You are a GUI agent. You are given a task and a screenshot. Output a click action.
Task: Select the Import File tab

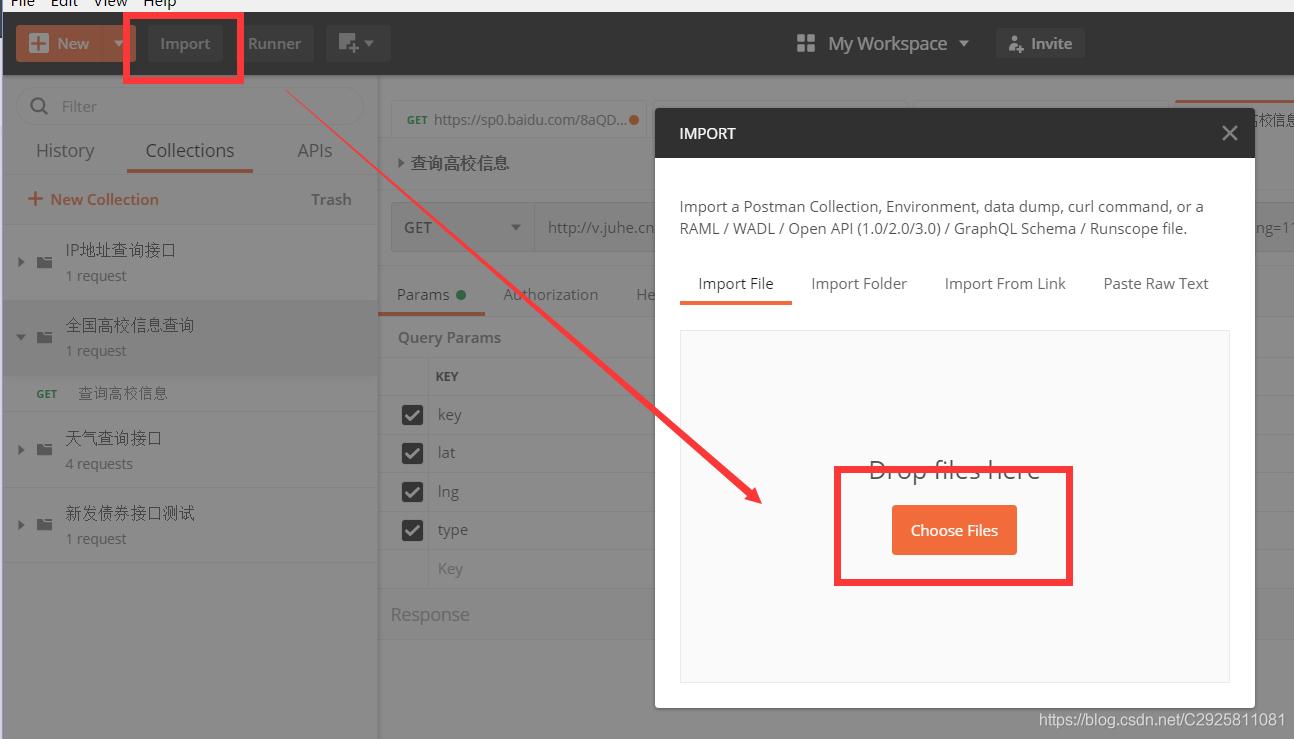(736, 284)
